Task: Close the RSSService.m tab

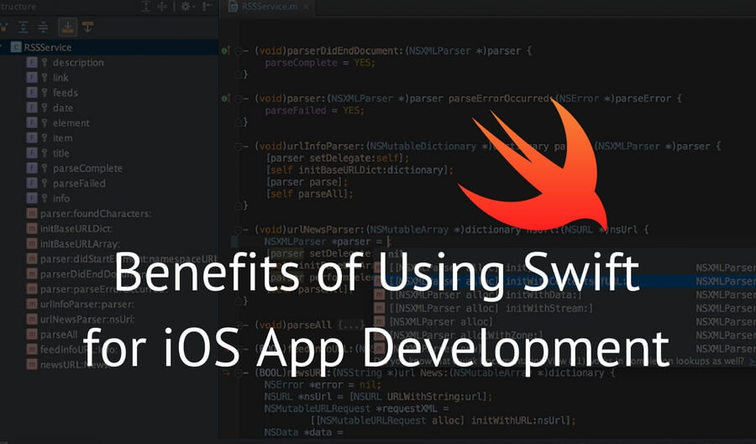Action: [x=306, y=7]
